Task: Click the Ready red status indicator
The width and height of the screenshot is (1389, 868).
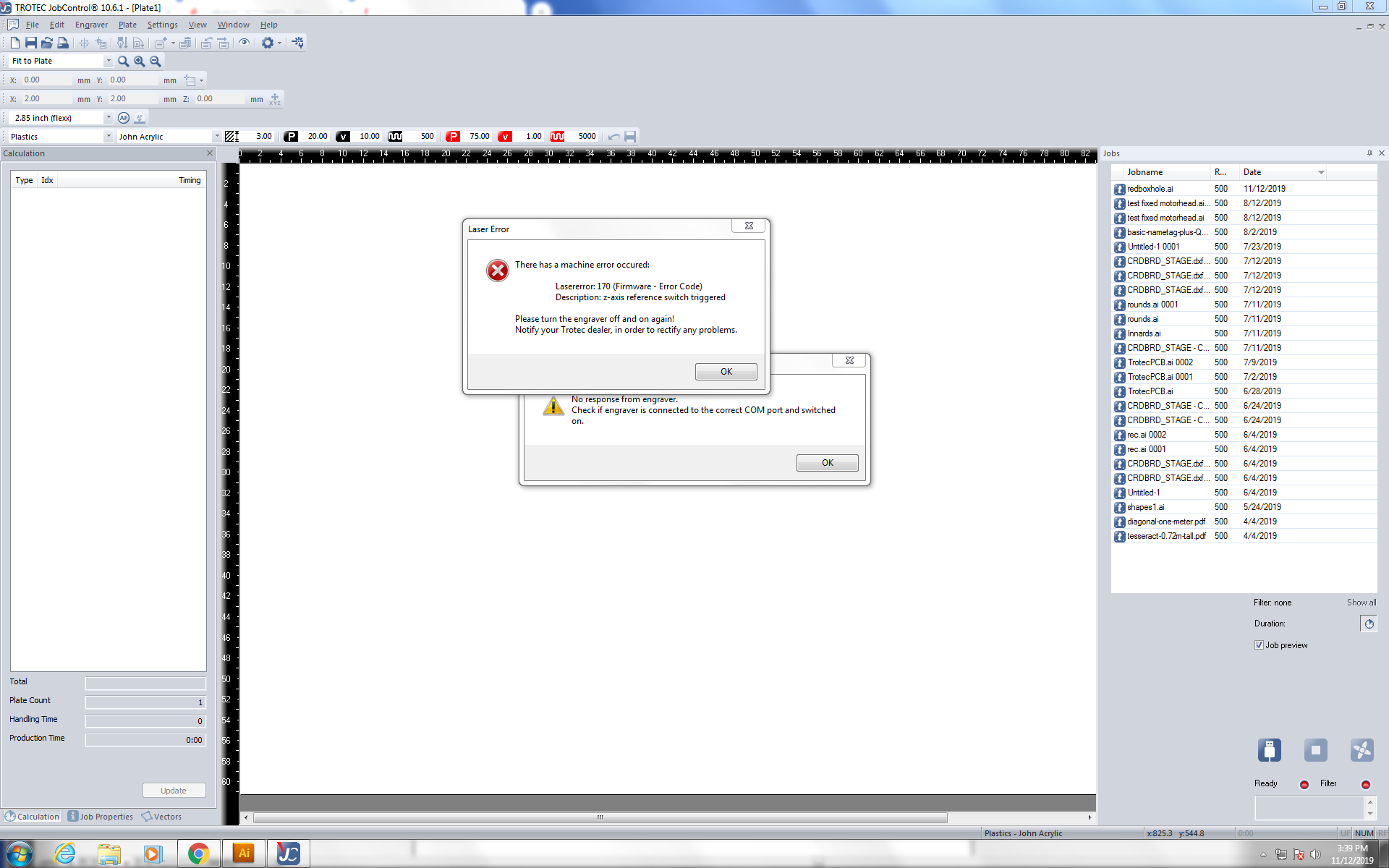Action: [x=1304, y=785]
